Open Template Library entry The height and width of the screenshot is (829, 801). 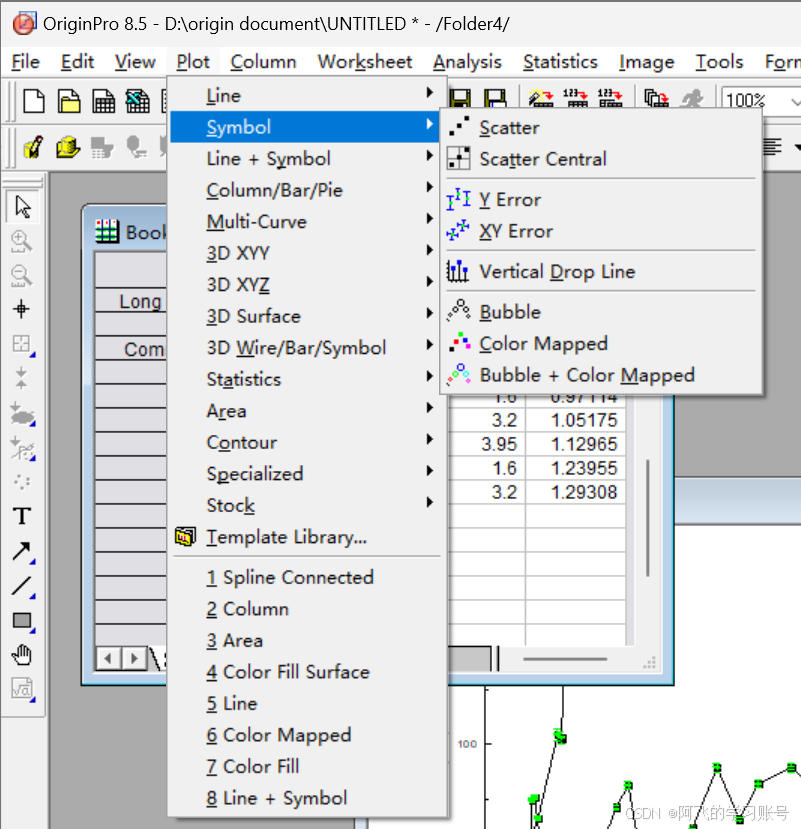coord(305,537)
